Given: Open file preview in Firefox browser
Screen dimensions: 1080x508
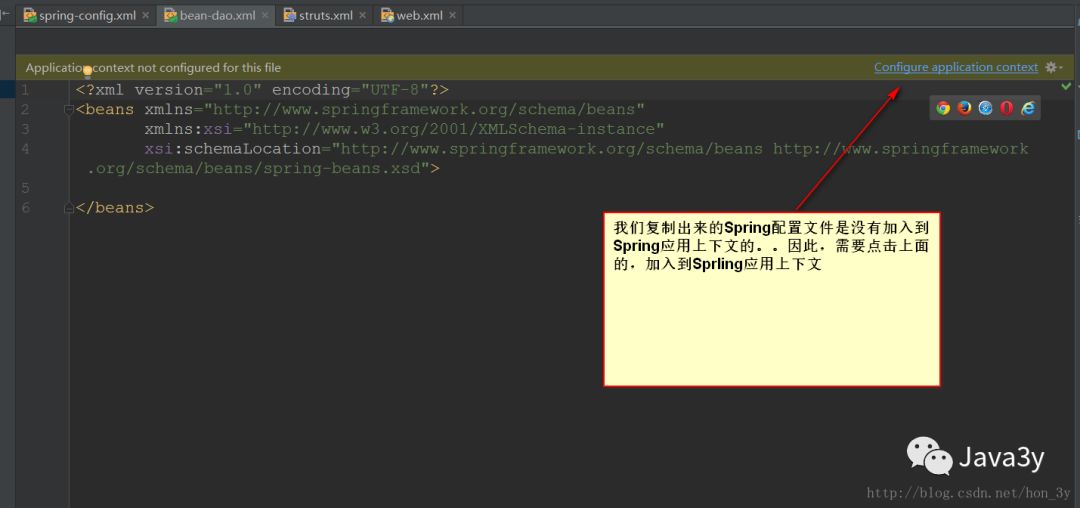Looking at the screenshot, I should [x=964, y=107].
